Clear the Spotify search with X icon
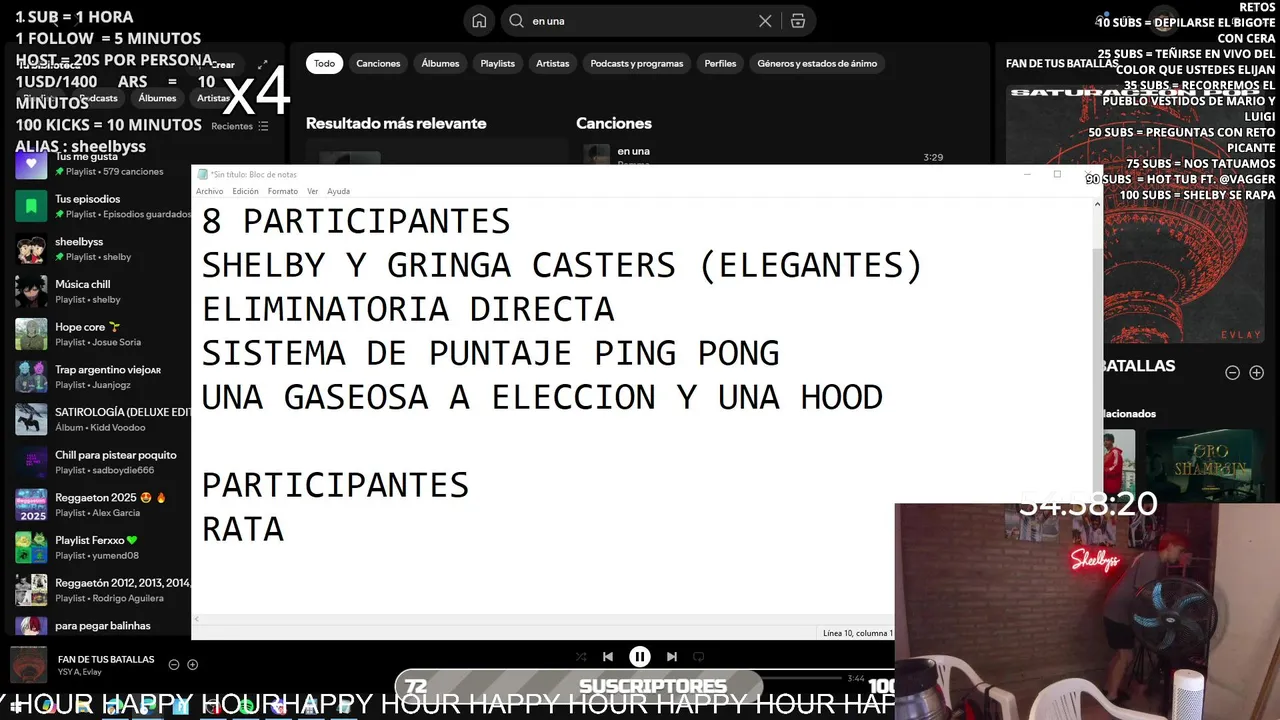Image resolution: width=1280 pixels, height=720 pixels. click(765, 21)
